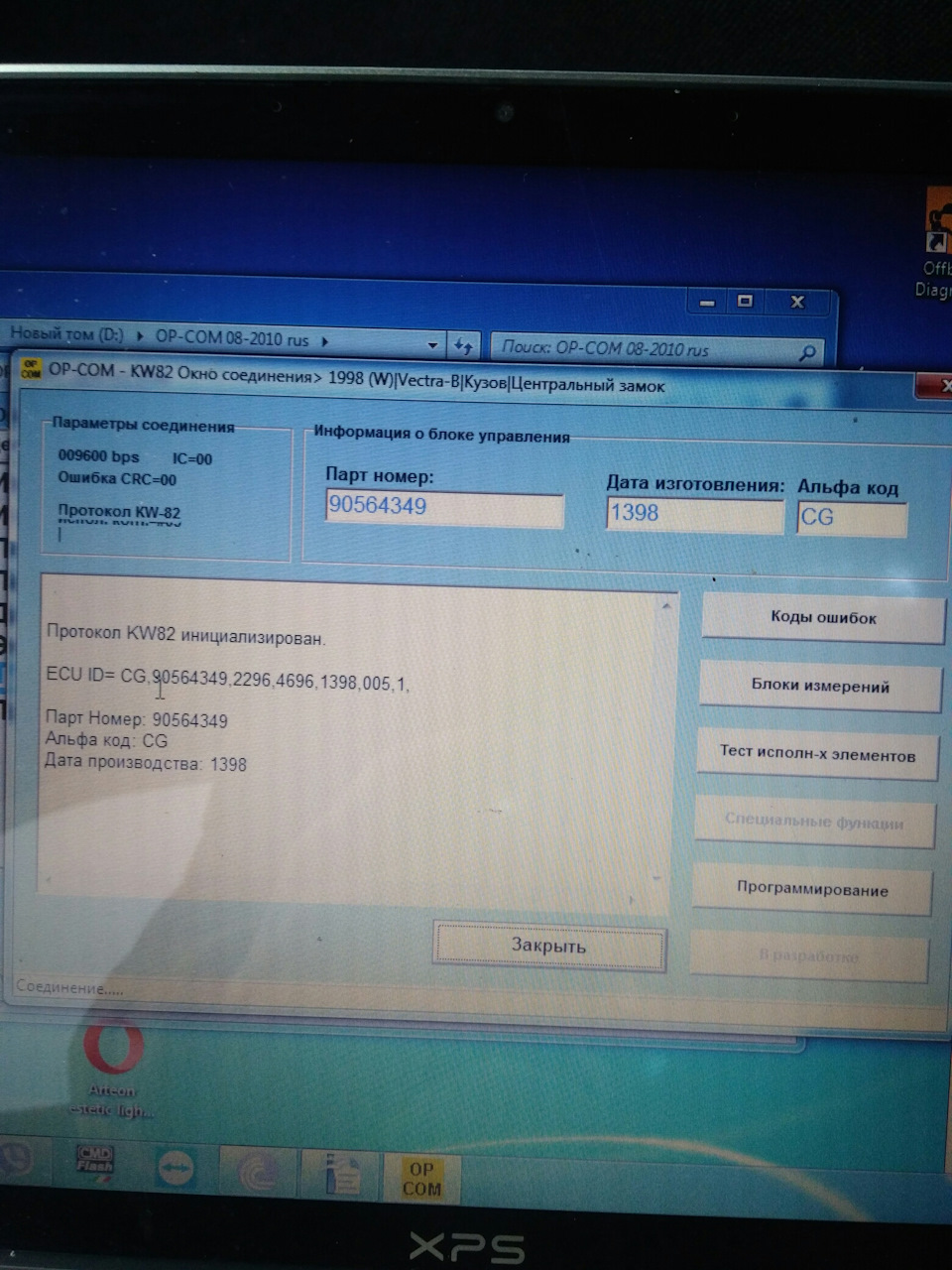Image resolution: width=952 pixels, height=1270 pixels.
Task: Click the OP-COM taskbar icon
Action: (x=420, y=1178)
